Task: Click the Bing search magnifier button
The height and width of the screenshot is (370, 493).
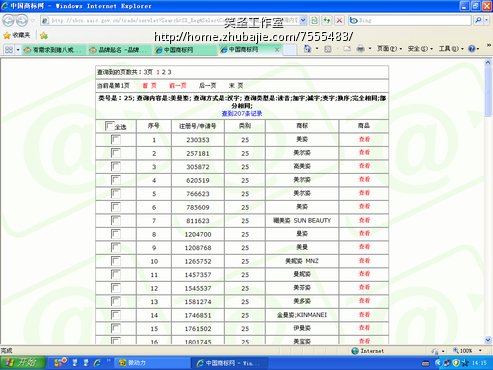Action: 478,20
